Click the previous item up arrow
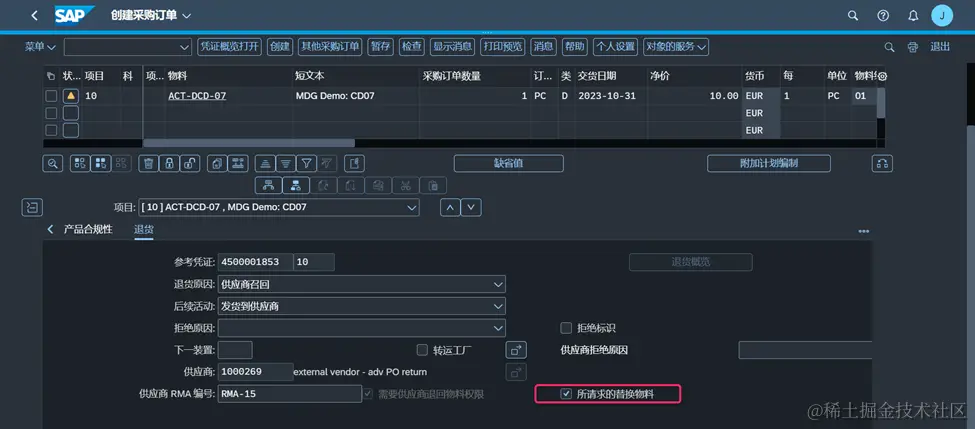This screenshot has width=975, height=429. coord(450,207)
